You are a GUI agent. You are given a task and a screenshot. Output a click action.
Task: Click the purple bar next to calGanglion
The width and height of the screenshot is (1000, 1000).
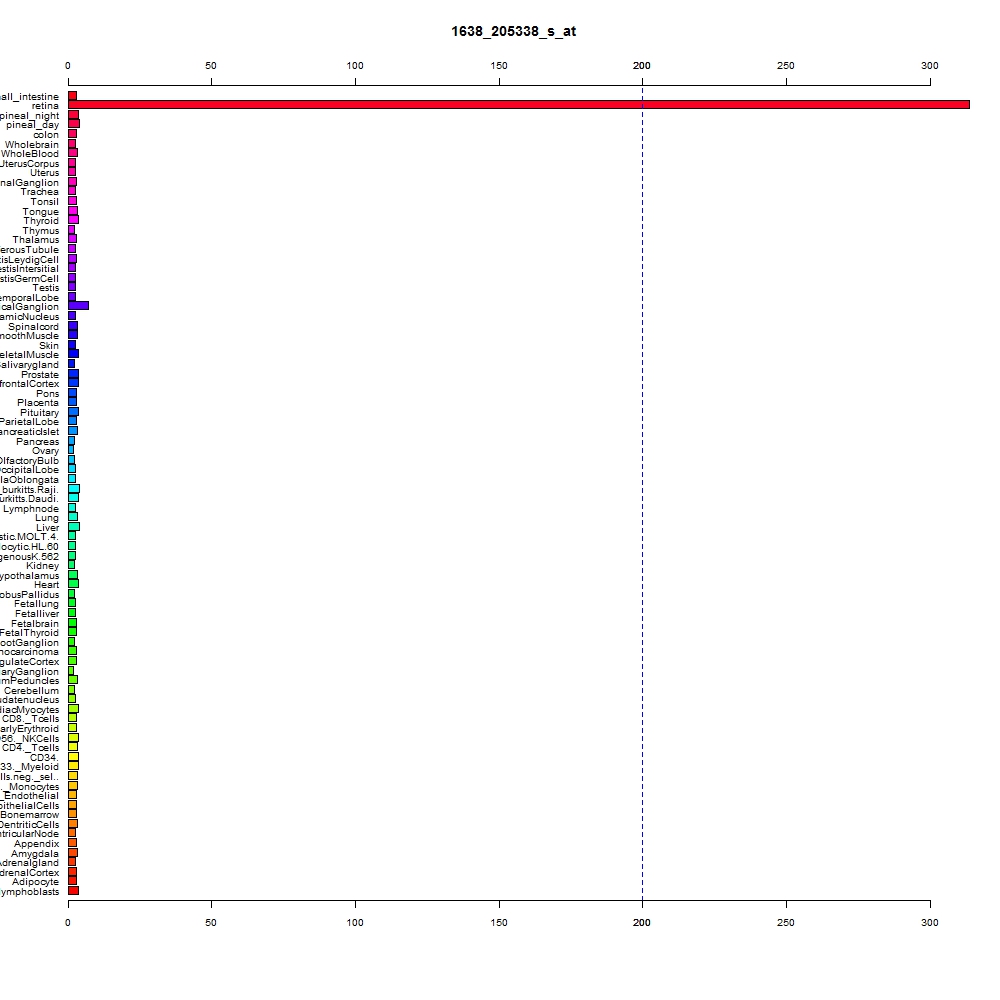tap(78, 306)
